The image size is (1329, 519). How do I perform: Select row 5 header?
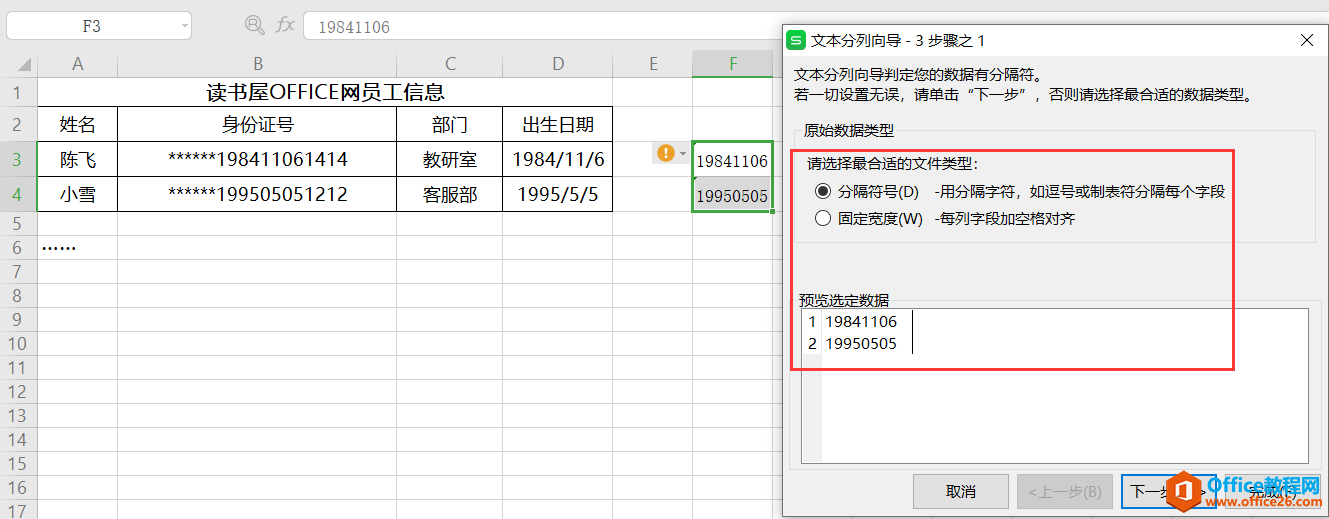tap(18, 223)
